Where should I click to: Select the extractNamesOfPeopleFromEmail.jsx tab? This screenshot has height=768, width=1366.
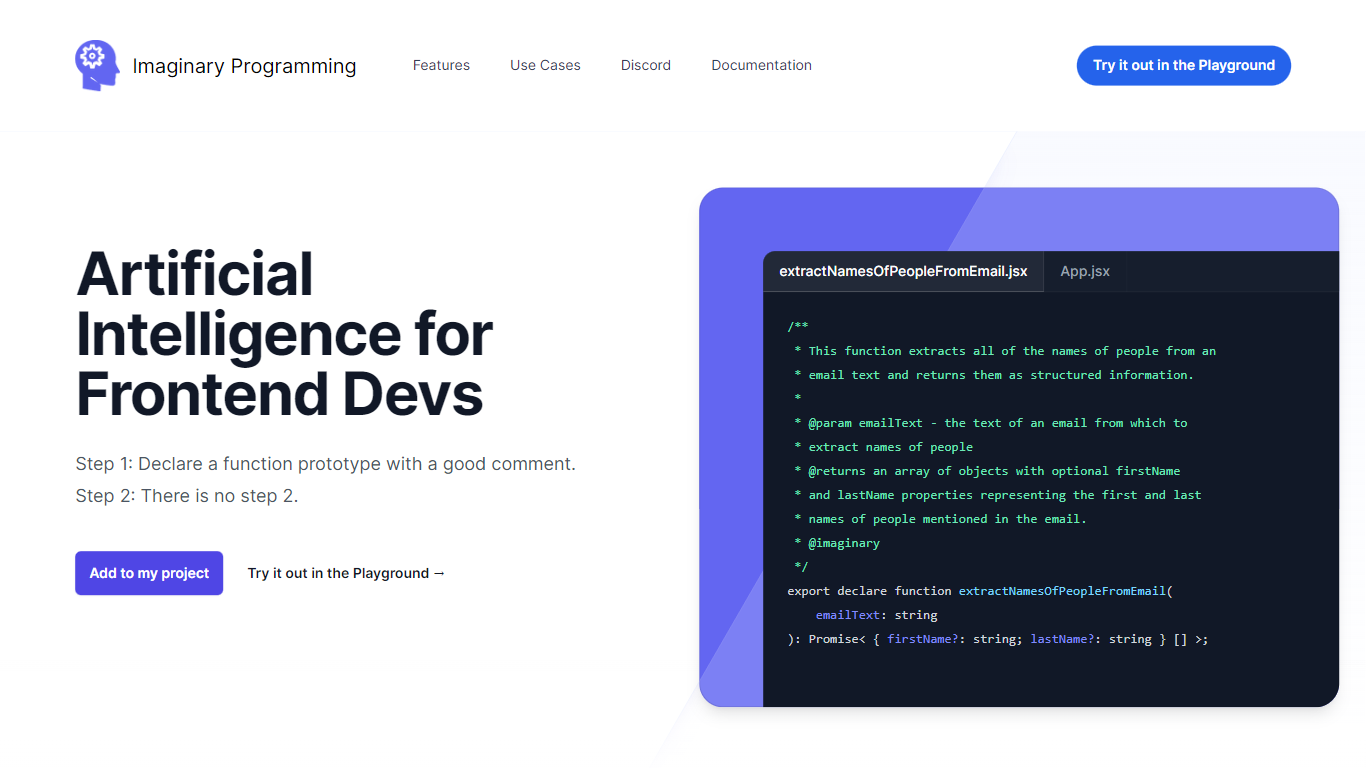(903, 271)
